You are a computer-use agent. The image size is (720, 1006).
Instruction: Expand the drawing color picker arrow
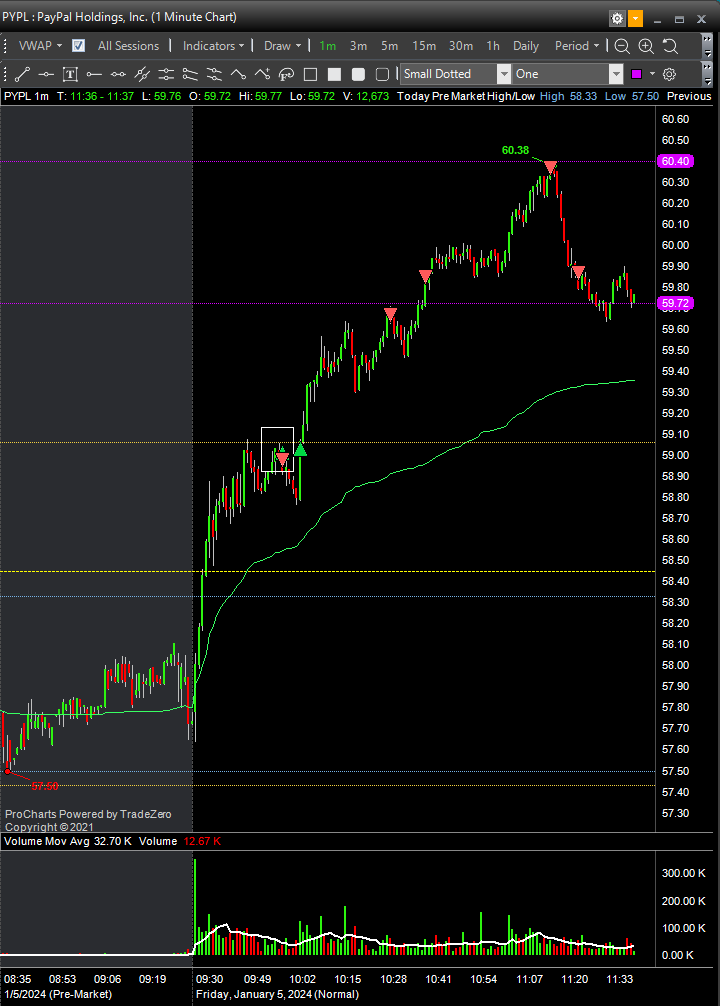(652, 74)
